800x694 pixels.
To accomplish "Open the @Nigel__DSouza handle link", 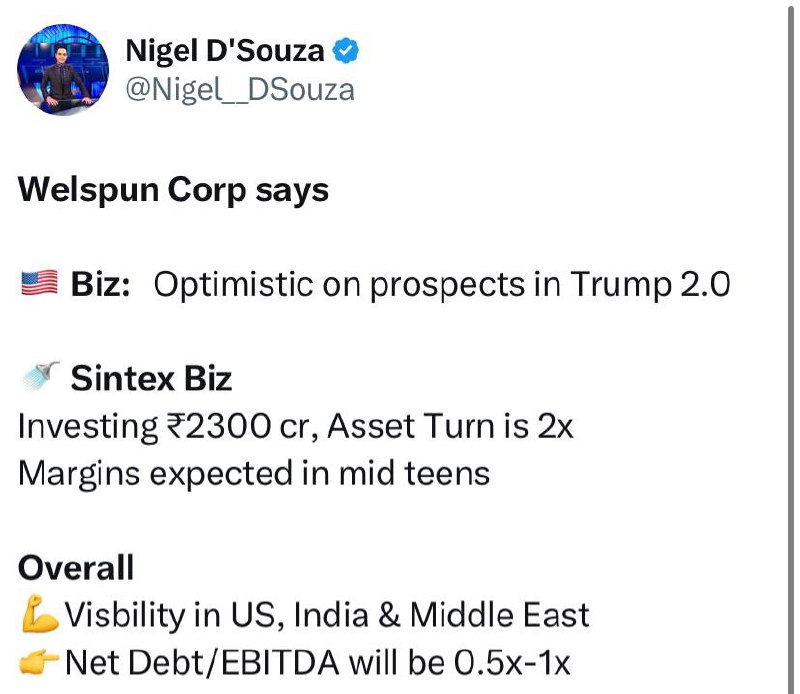I will tap(240, 90).
